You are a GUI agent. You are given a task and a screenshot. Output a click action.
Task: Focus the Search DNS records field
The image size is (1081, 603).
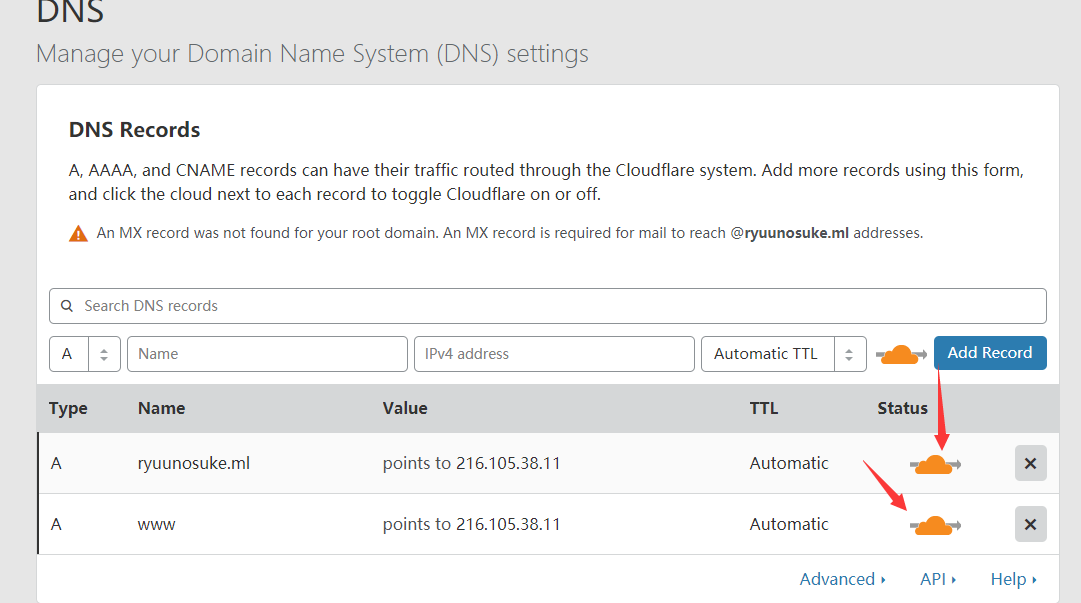[548, 306]
